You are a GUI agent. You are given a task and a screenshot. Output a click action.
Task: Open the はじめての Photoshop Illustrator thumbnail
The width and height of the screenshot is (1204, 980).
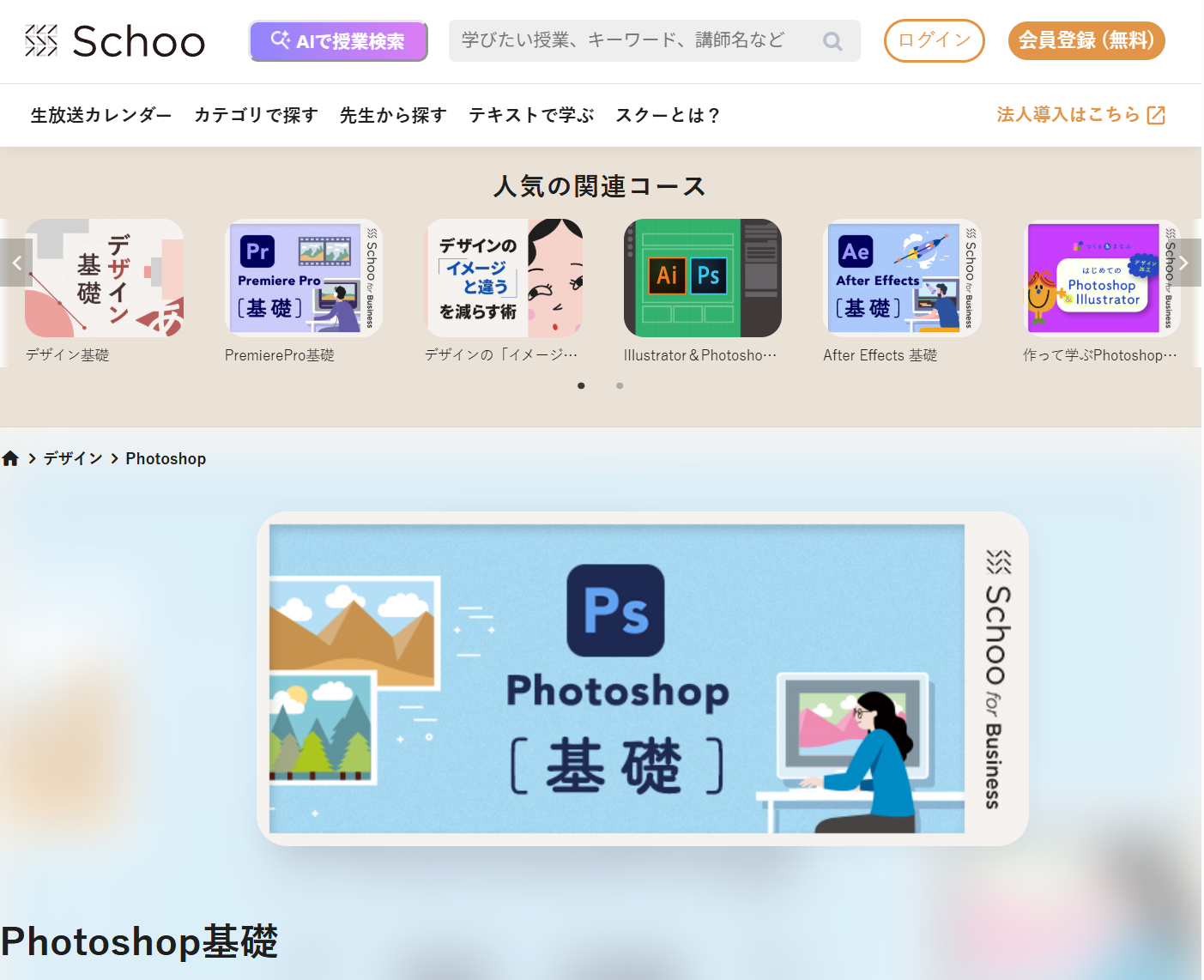(x=1102, y=278)
